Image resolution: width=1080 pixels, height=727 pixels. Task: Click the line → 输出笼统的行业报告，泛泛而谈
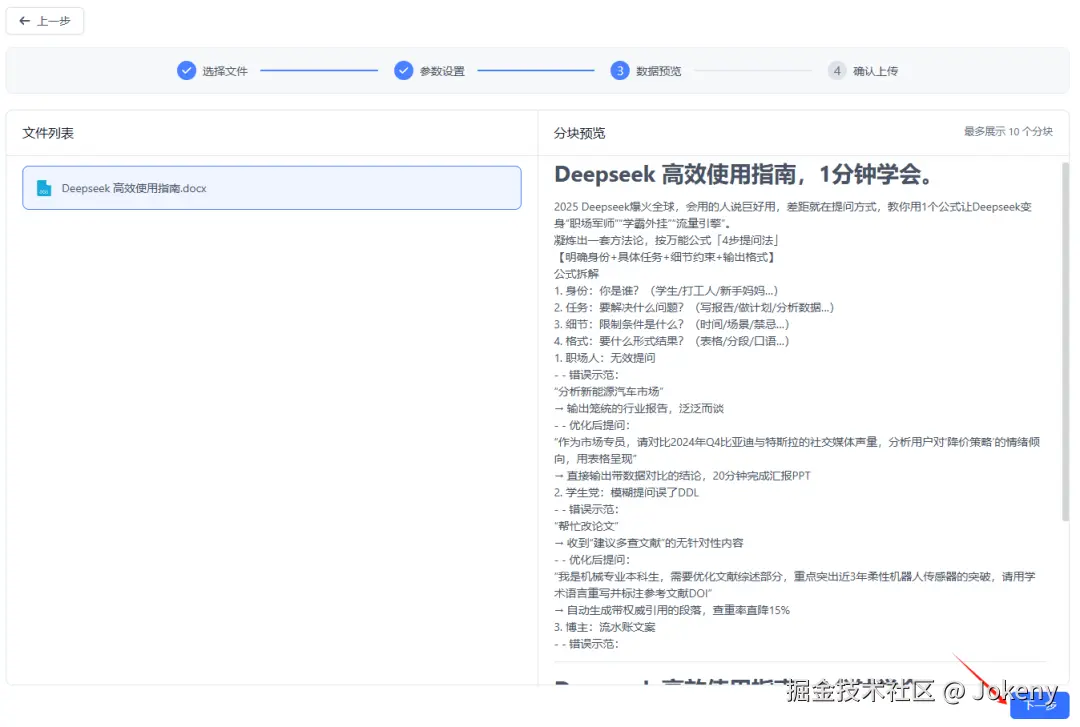pos(639,409)
